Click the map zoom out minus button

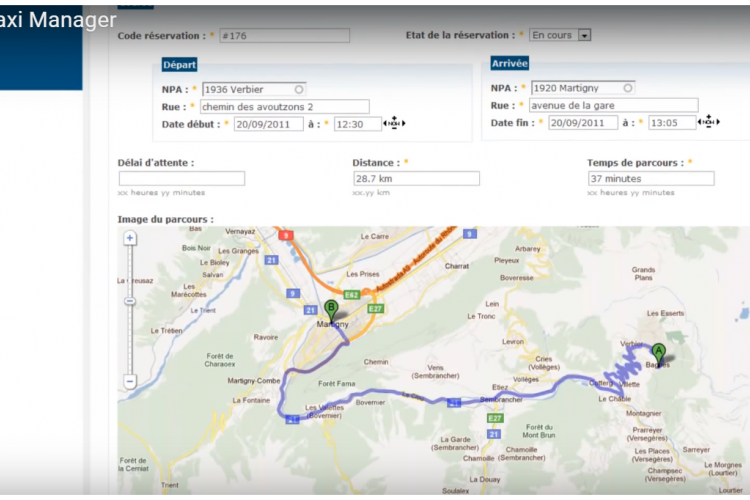tap(130, 381)
